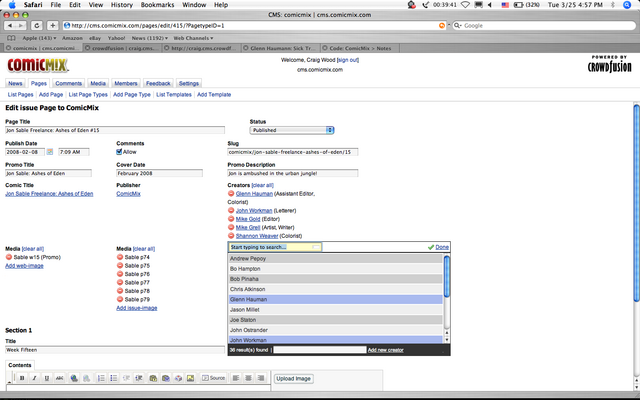Viewport: 640px width, 400px height.
Task: Remove Sable w15 (Promo) media item
Action: (9, 257)
